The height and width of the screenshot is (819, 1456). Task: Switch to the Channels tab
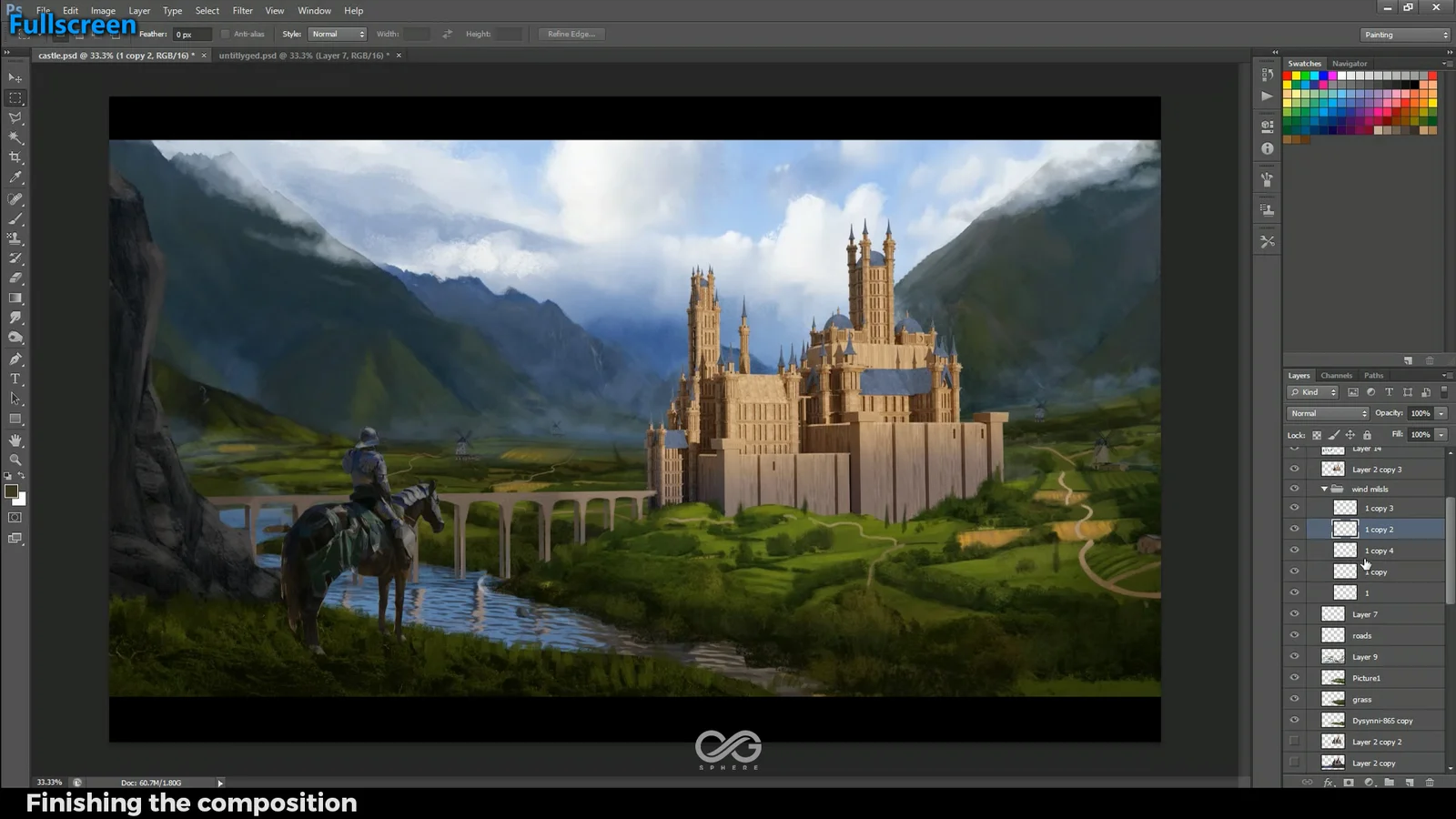[1336, 375]
